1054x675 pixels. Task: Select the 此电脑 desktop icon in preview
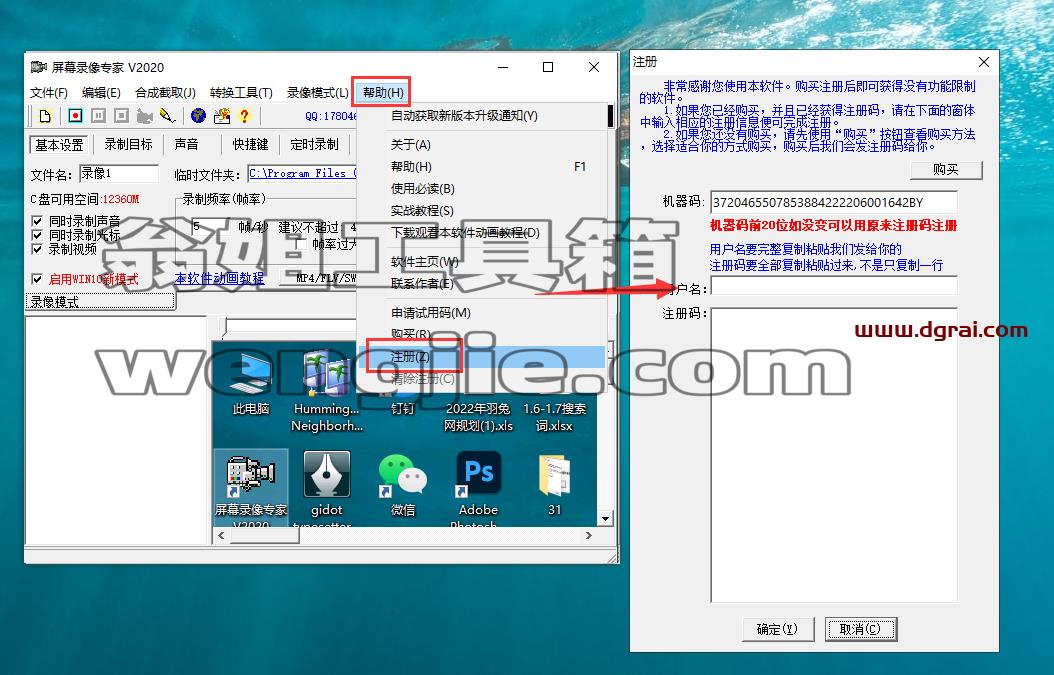(x=250, y=383)
